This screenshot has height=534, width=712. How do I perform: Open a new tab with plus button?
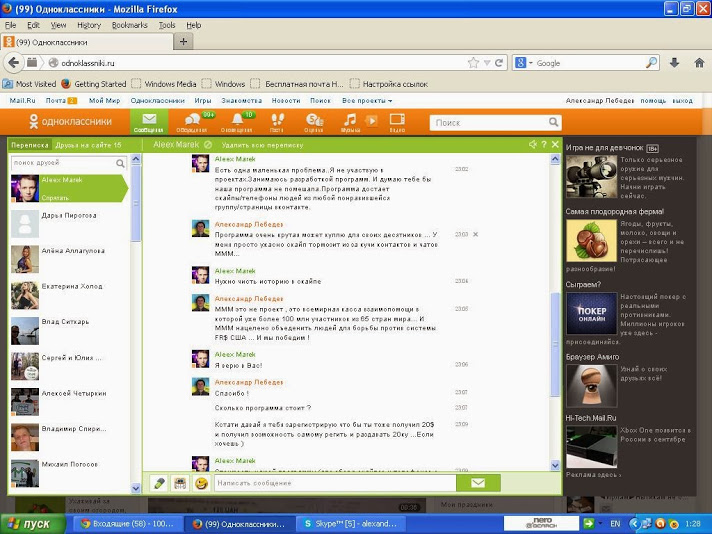183,42
